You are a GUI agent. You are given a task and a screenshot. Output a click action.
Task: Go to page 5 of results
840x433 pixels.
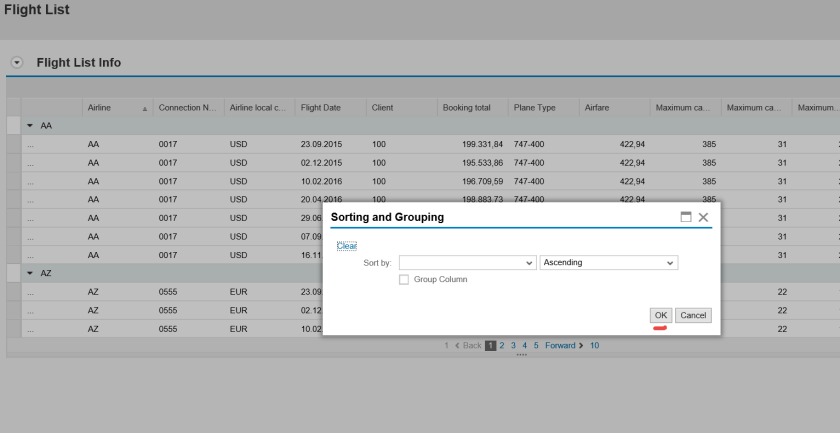536,345
